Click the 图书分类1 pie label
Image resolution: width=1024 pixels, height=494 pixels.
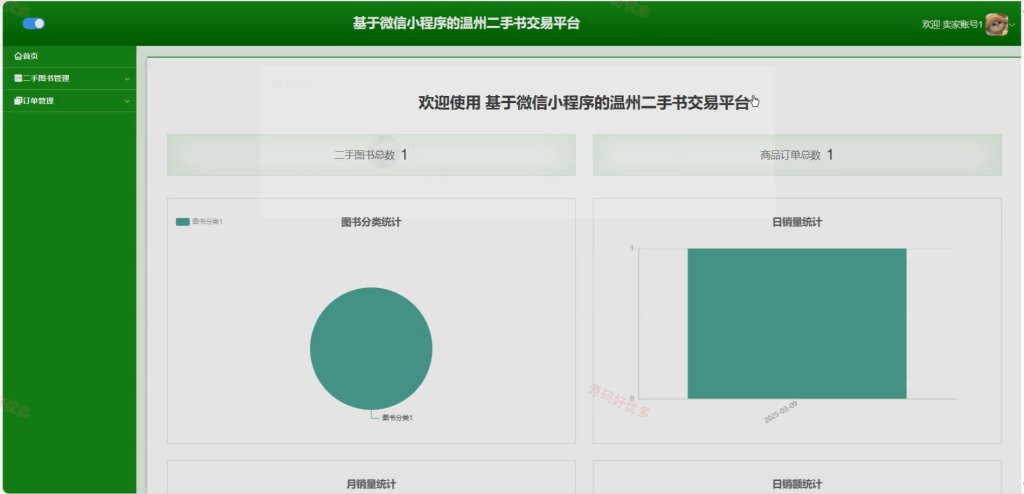(397, 418)
